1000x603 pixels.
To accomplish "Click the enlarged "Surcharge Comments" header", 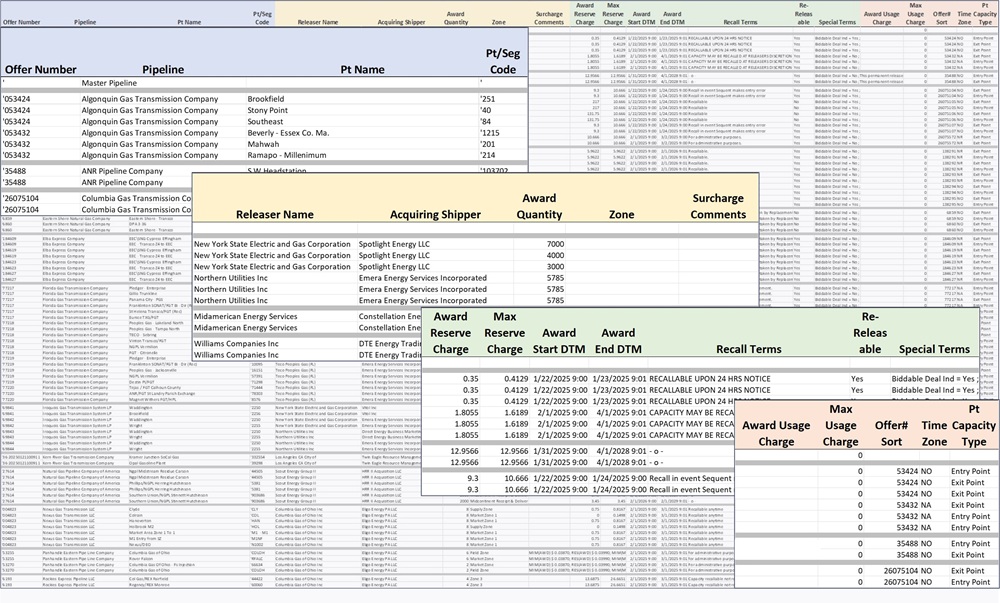I will pos(718,206).
